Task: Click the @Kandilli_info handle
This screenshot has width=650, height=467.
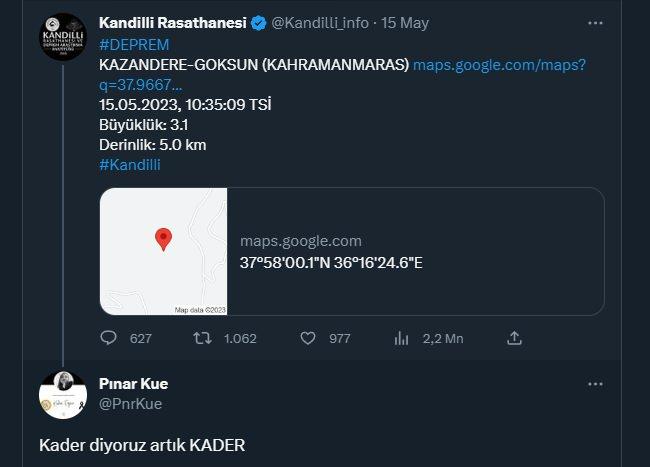Action: (x=320, y=23)
